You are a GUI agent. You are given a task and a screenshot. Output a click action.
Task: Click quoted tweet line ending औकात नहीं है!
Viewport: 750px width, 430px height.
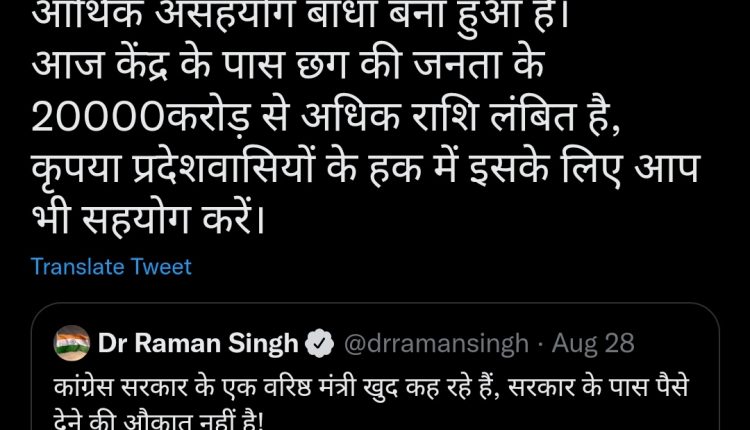(x=158, y=422)
